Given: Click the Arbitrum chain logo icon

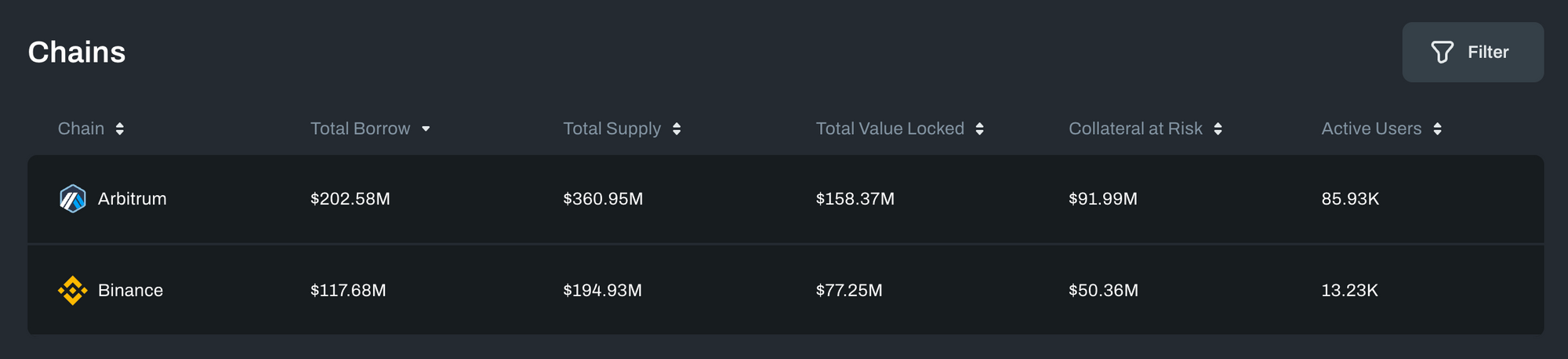Looking at the screenshot, I should [x=73, y=199].
